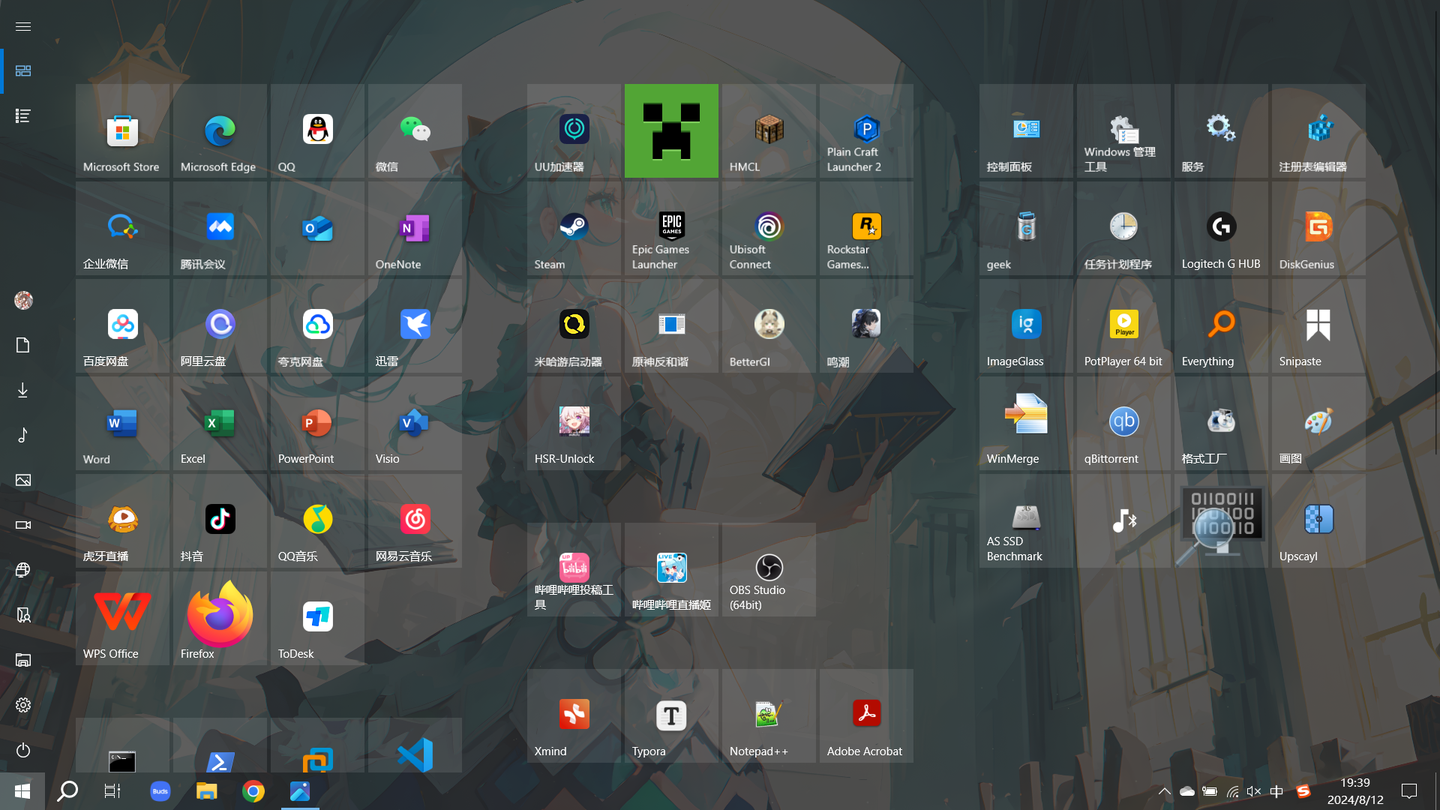Launch the Steam tile
The image size is (1440, 810).
coord(574,228)
